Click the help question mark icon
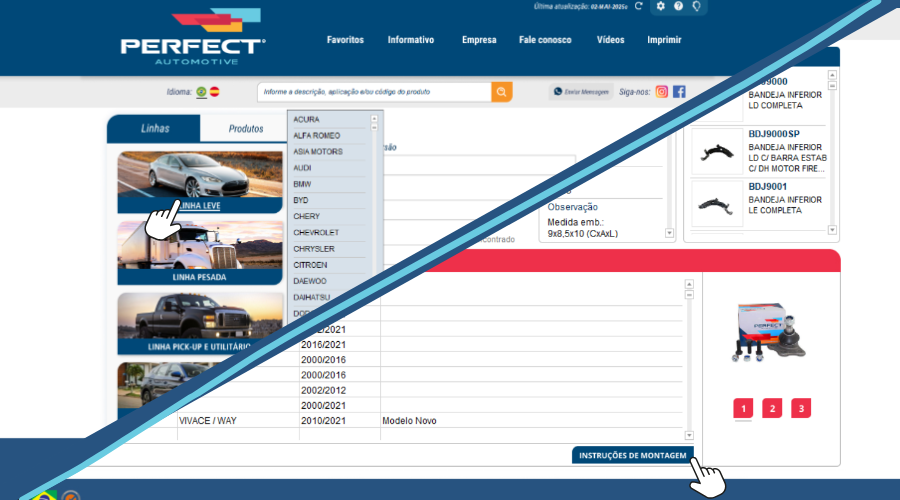This screenshot has width=900, height=500. (x=678, y=6)
